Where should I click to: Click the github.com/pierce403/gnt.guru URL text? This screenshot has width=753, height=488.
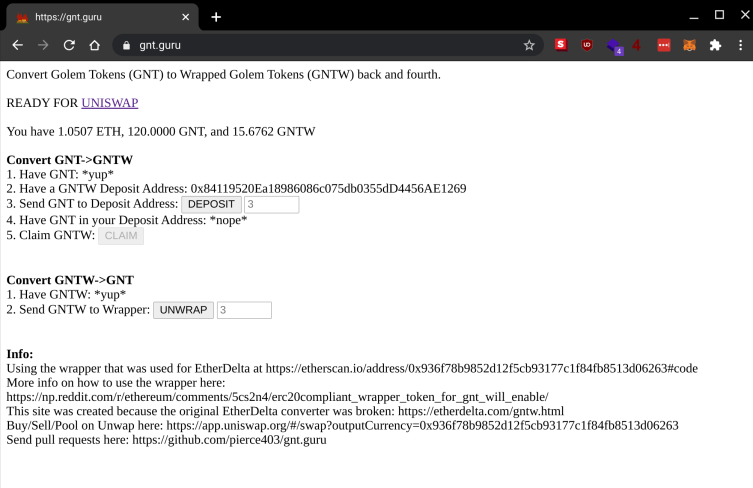(x=229, y=439)
